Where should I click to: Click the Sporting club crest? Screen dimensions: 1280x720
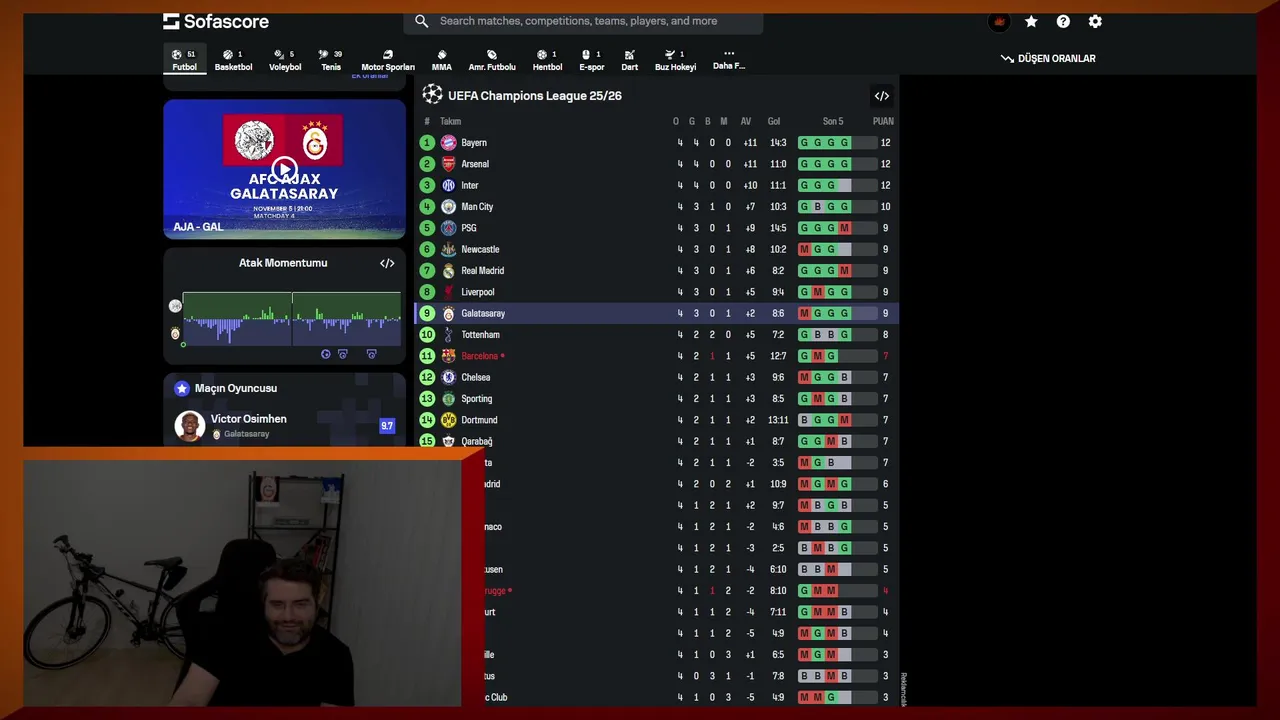point(448,399)
